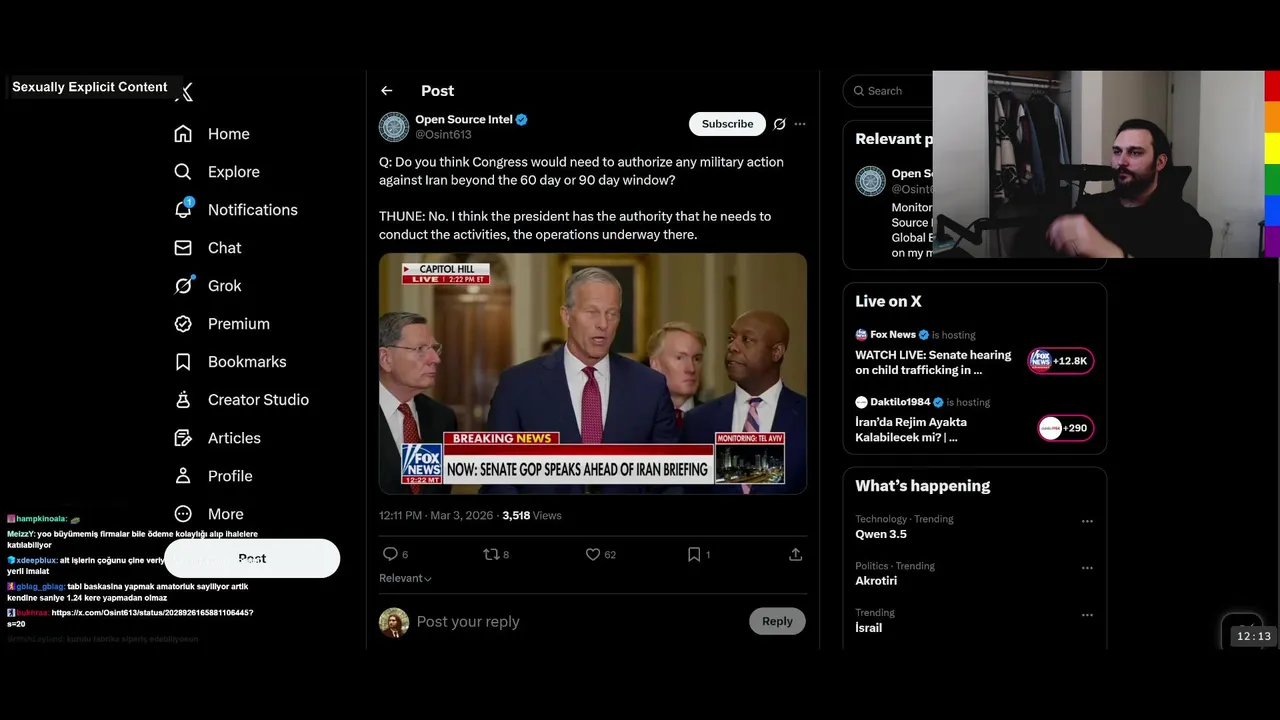Open more options for İsrail trend
Screen dimensions: 1280x720
1087,615
